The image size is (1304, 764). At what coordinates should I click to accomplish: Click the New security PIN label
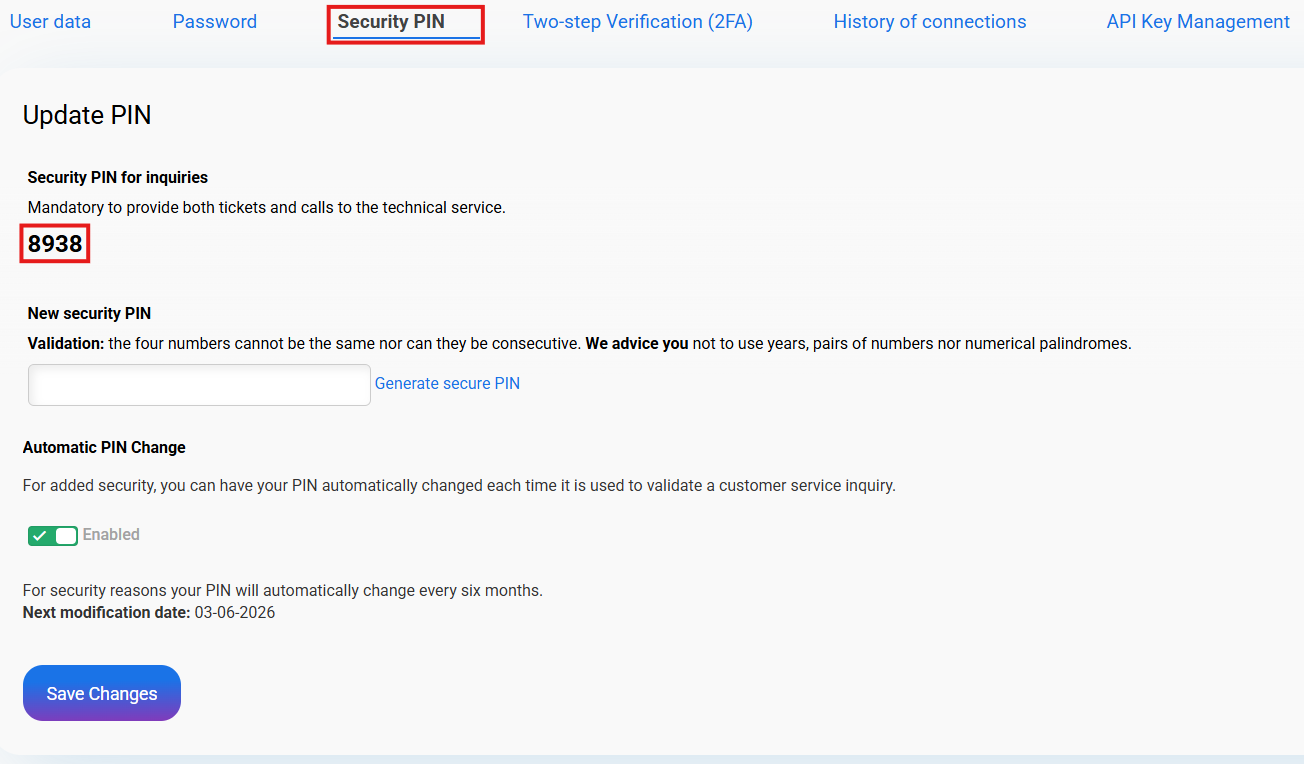pos(89,314)
